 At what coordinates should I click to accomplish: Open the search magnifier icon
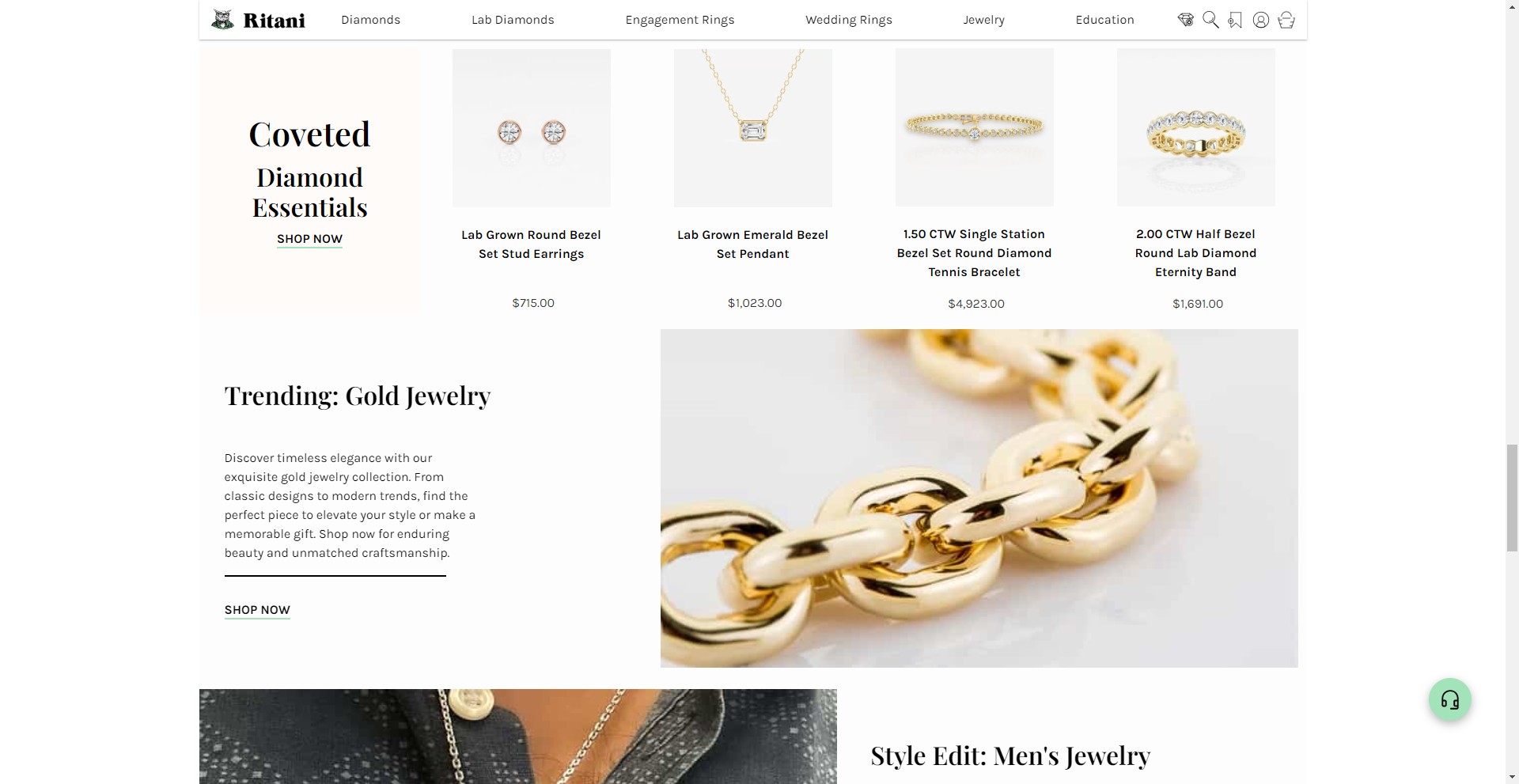tap(1210, 20)
